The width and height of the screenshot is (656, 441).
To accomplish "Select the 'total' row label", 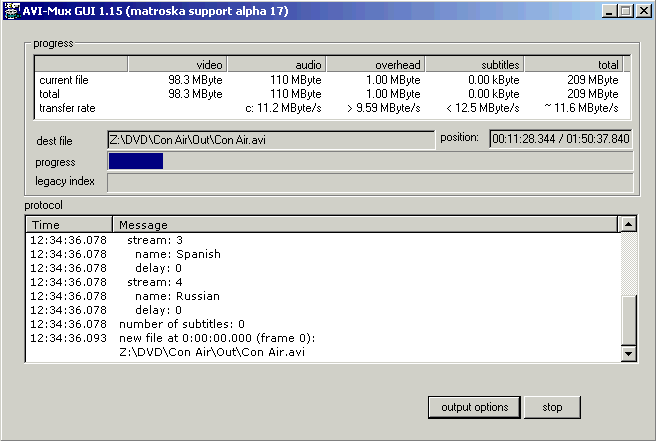I will [49, 94].
